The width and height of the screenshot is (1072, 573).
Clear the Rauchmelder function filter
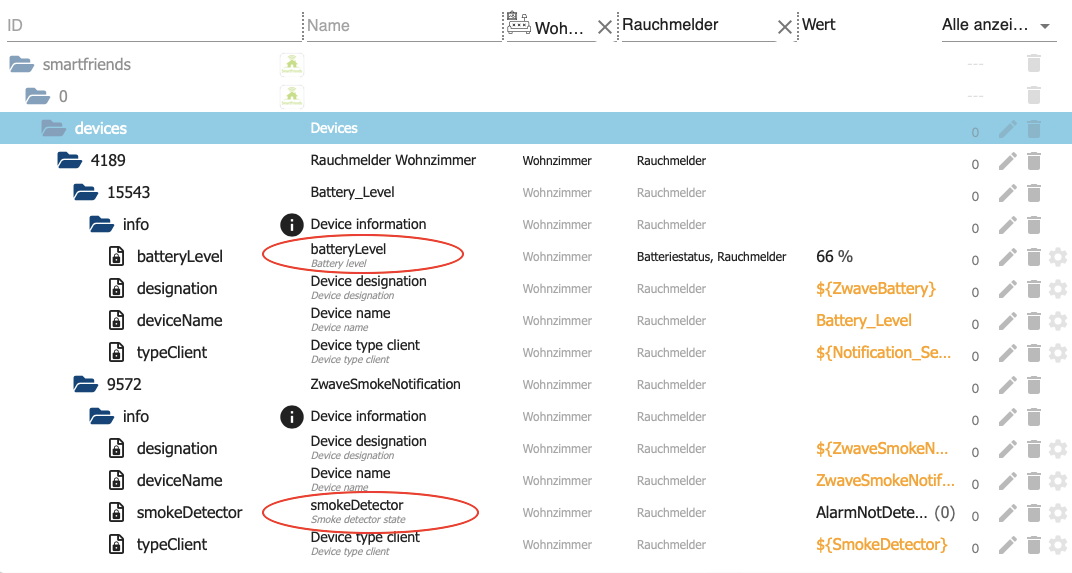(x=785, y=27)
